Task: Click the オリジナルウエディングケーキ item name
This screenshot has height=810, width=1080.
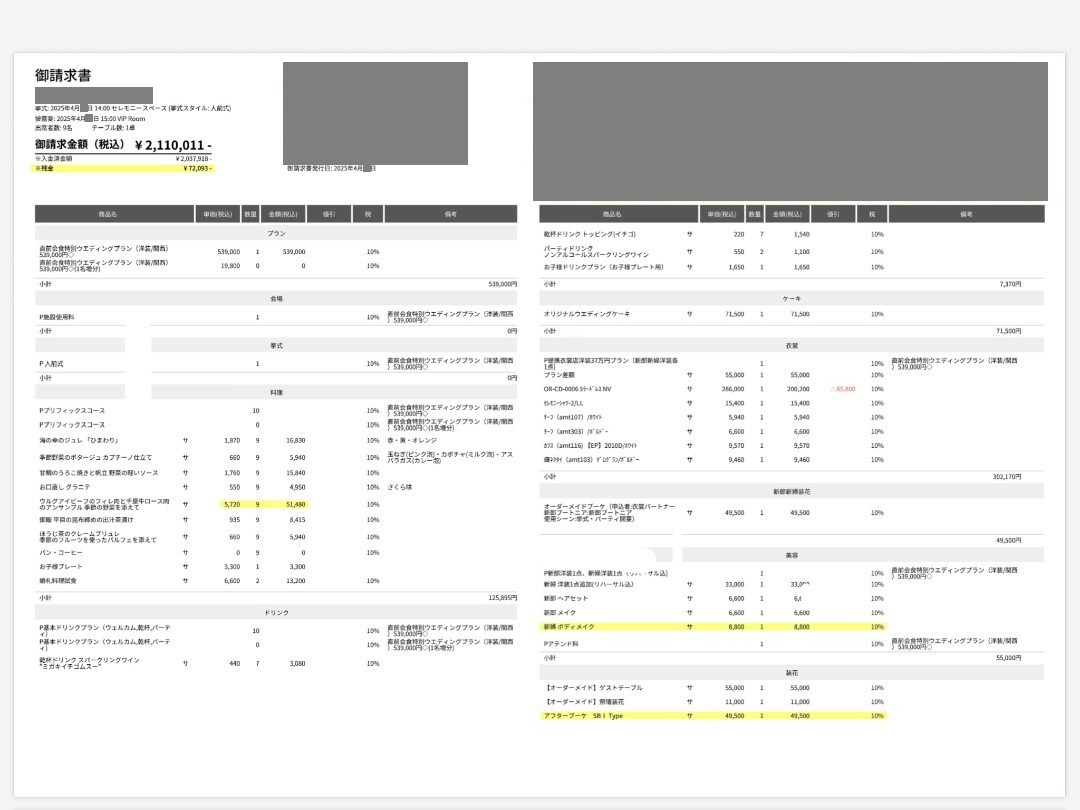Action: [586, 314]
